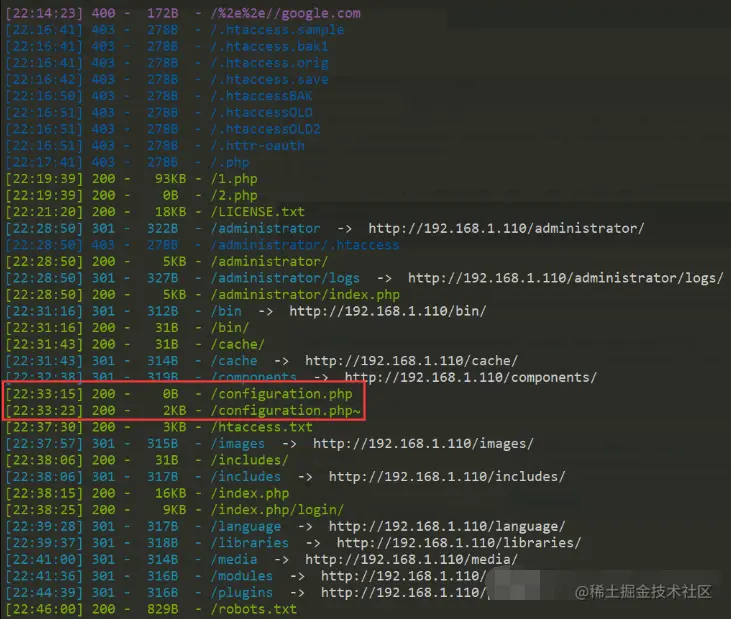Viewport: 731px width, 619px height.
Task: Select the /.htaccess.save path
Action: point(269,80)
